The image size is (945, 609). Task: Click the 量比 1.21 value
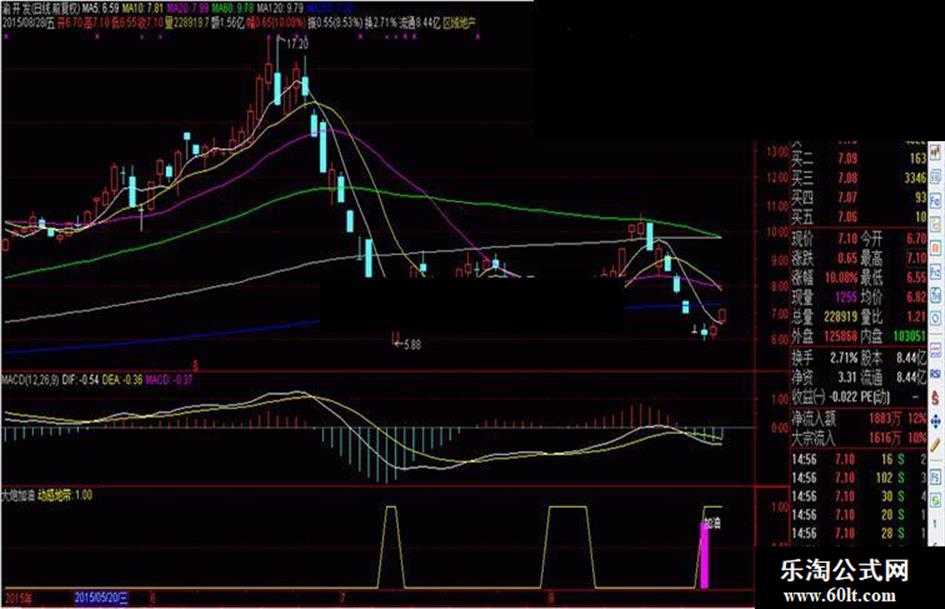point(894,317)
